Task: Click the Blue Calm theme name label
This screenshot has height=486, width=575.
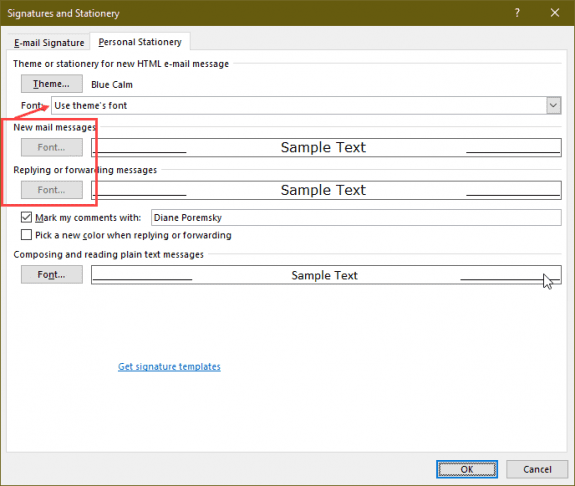Action: (112, 85)
